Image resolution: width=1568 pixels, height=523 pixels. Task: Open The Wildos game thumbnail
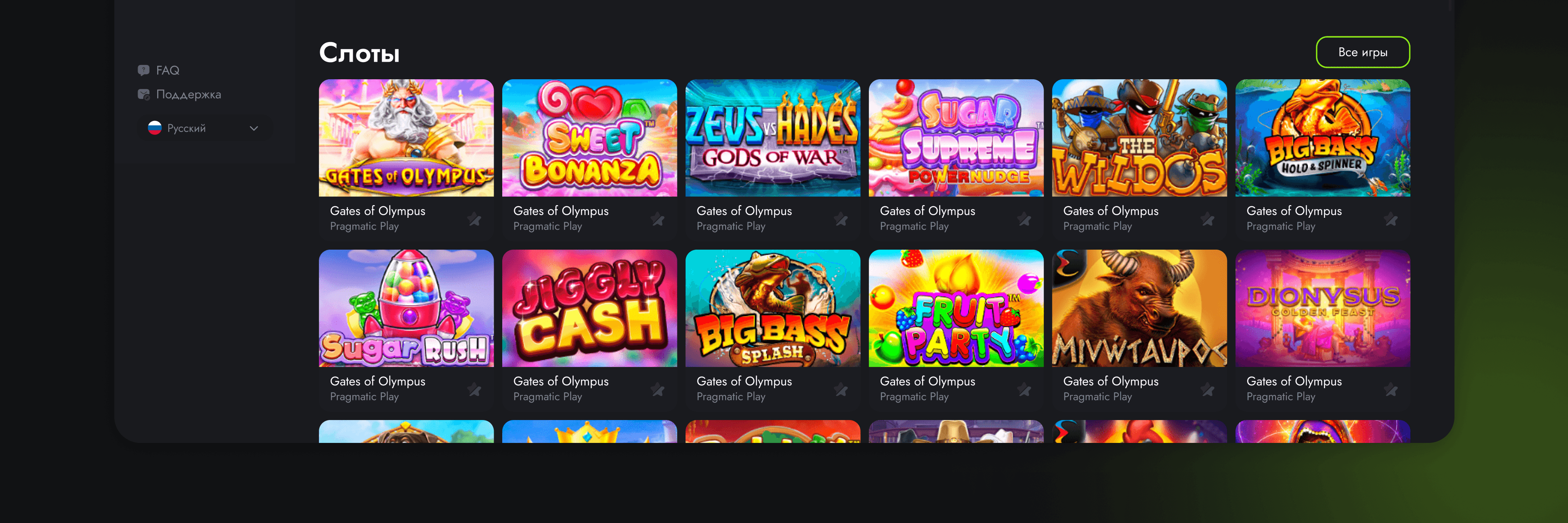pyautogui.click(x=1139, y=138)
